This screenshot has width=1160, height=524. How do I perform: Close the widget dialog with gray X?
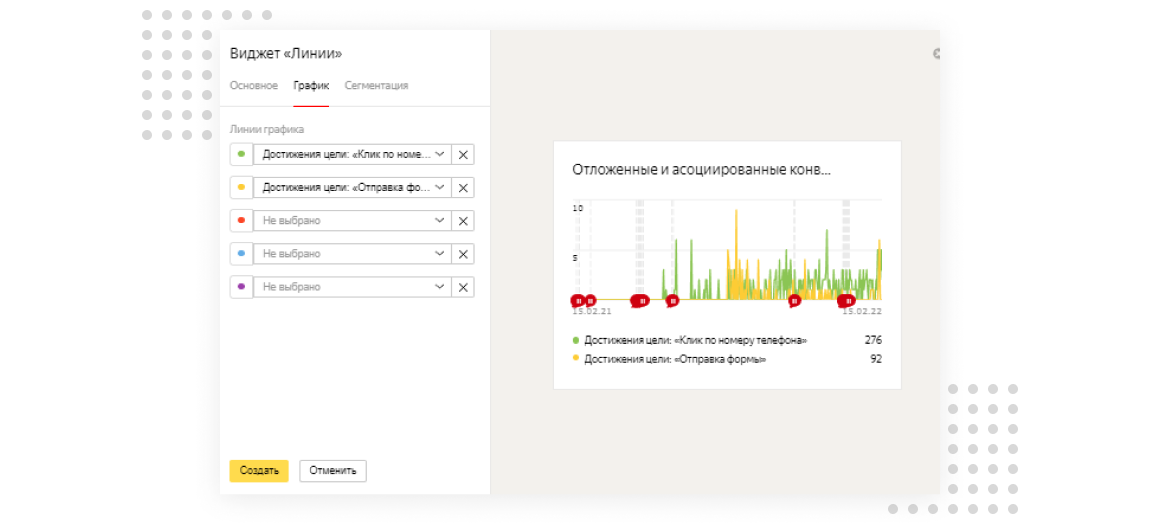coord(937,53)
